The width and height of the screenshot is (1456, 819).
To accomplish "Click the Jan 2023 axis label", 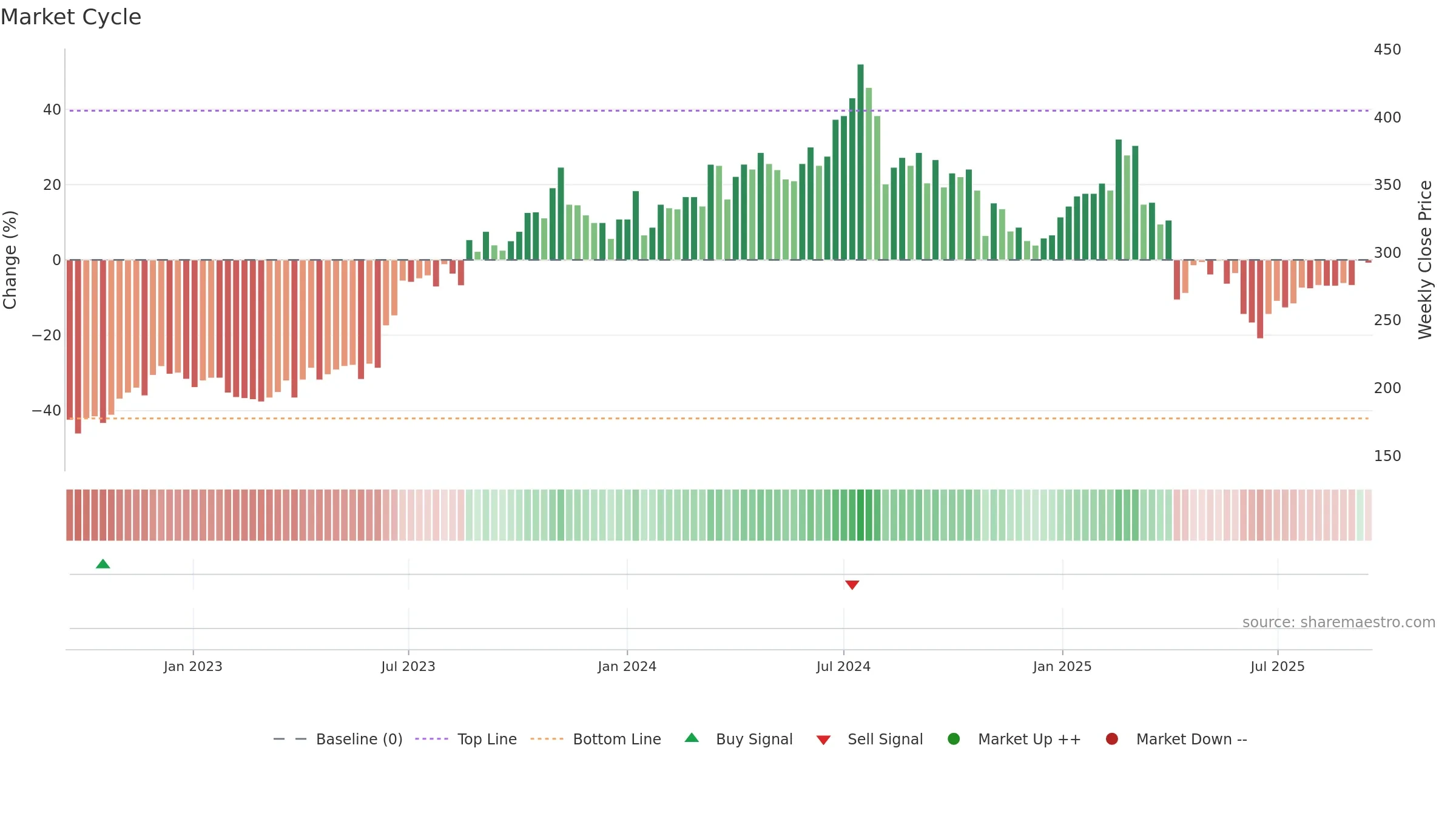I will click(193, 667).
